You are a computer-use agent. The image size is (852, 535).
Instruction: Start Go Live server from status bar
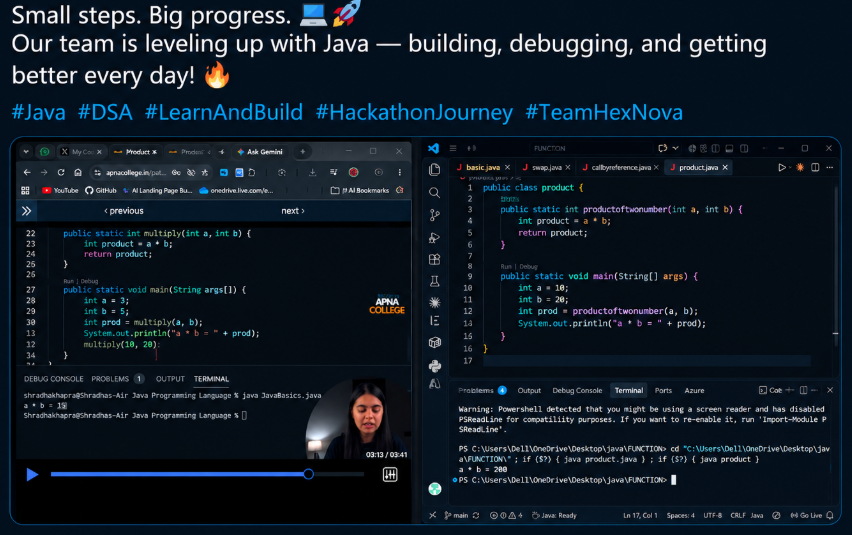pyautogui.click(x=806, y=515)
